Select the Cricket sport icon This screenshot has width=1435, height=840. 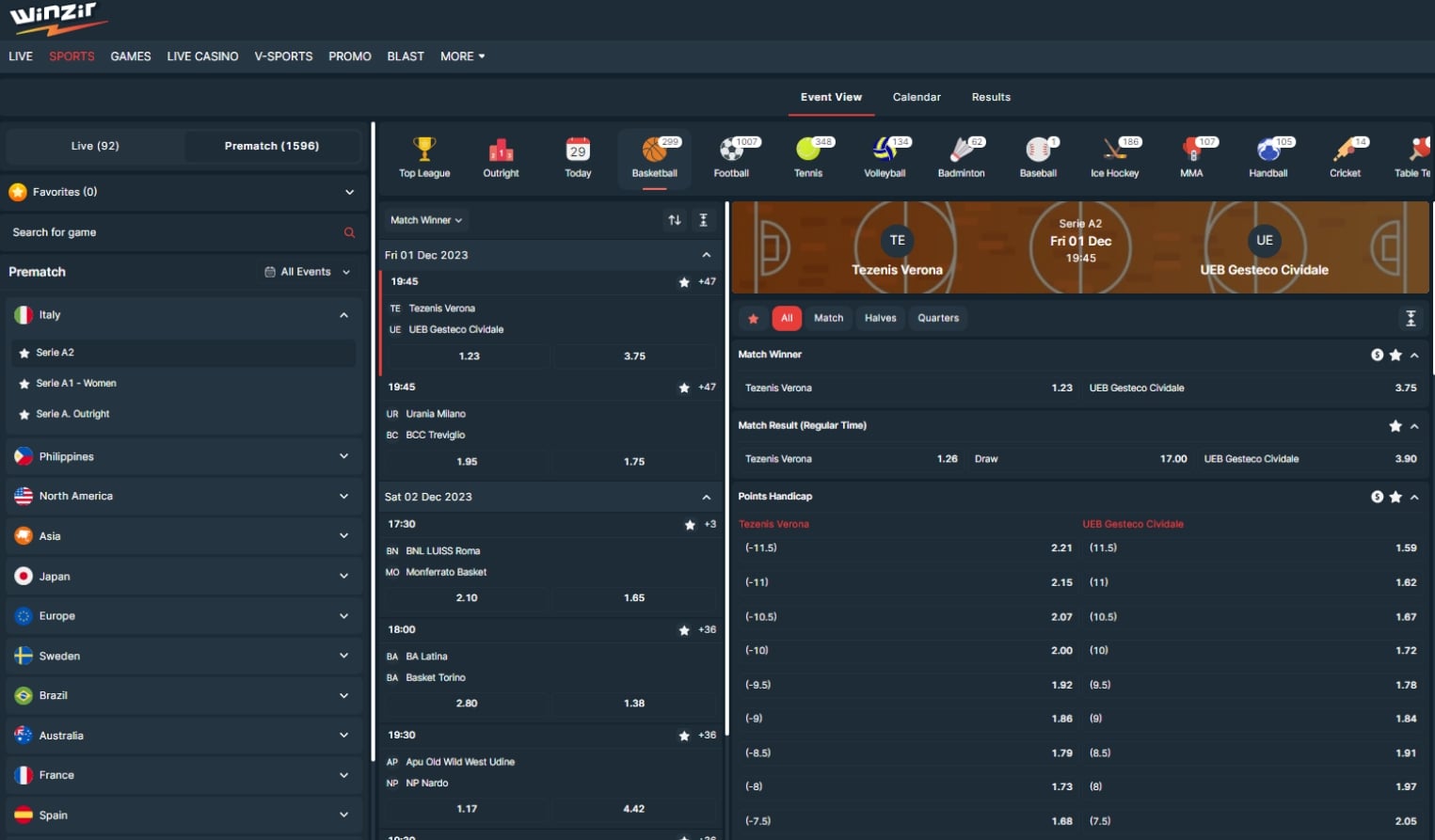tap(1345, 150)
